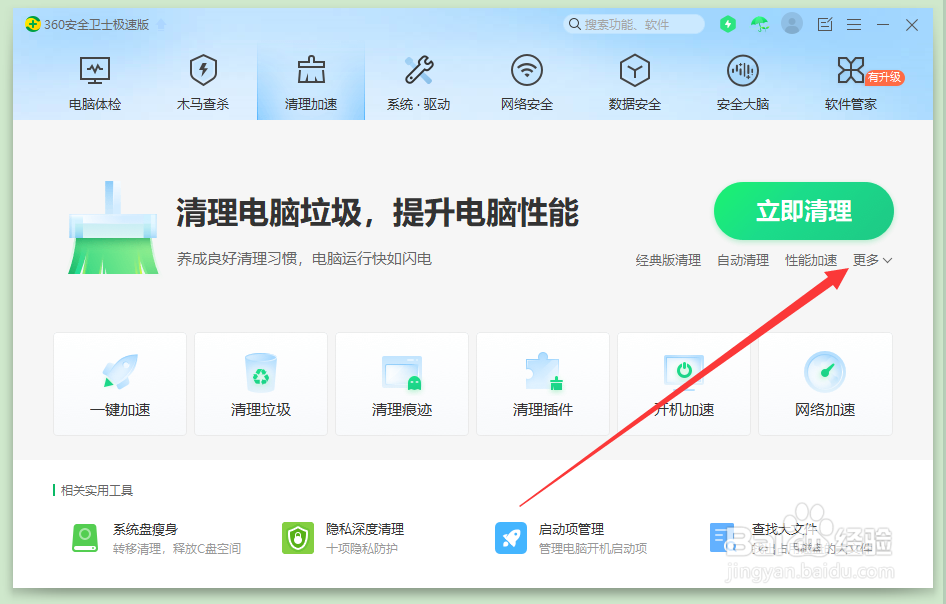Screen dimensions: 946x604
Task: Click the 立即清理 button
Action: 804,211
